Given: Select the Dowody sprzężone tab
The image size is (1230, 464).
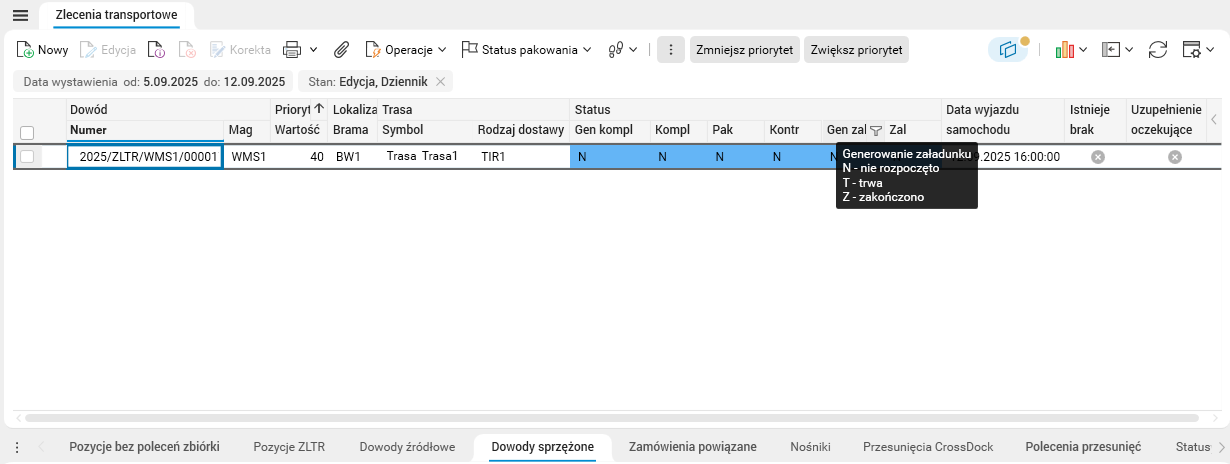Looking at the screenshot, I should point(543,447).
